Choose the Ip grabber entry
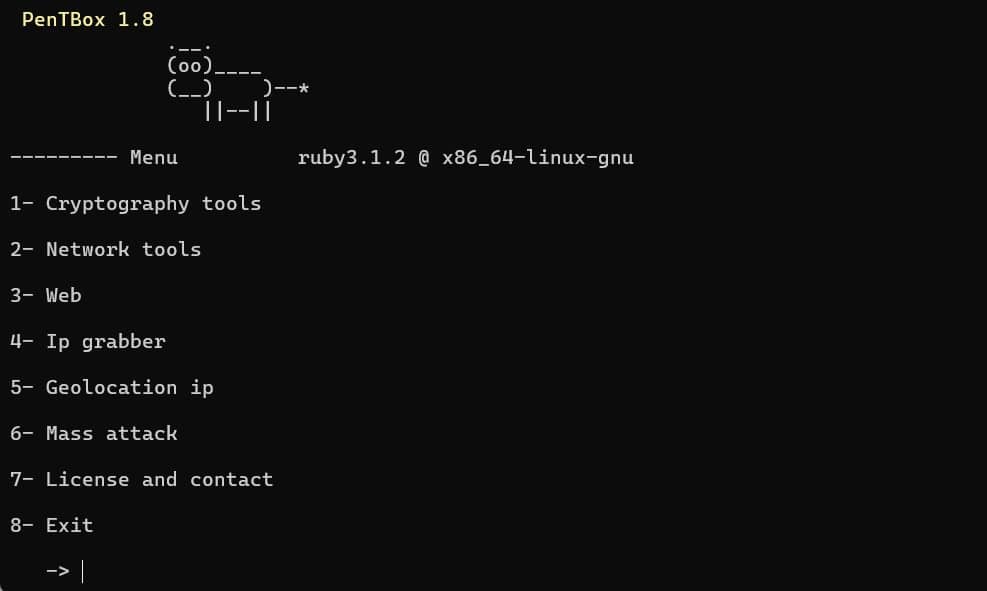The width and height of the screenshot is (987, 591). coord(87,342)
